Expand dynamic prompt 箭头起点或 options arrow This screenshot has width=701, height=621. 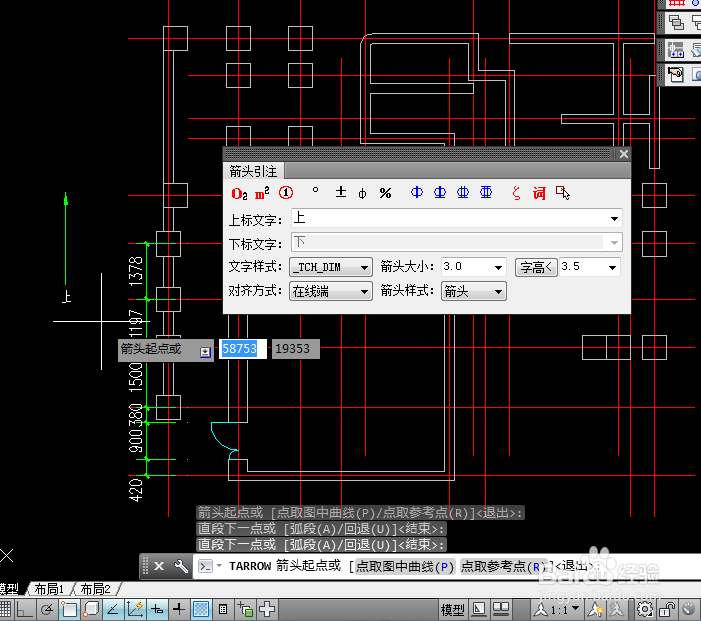(205, 352)
